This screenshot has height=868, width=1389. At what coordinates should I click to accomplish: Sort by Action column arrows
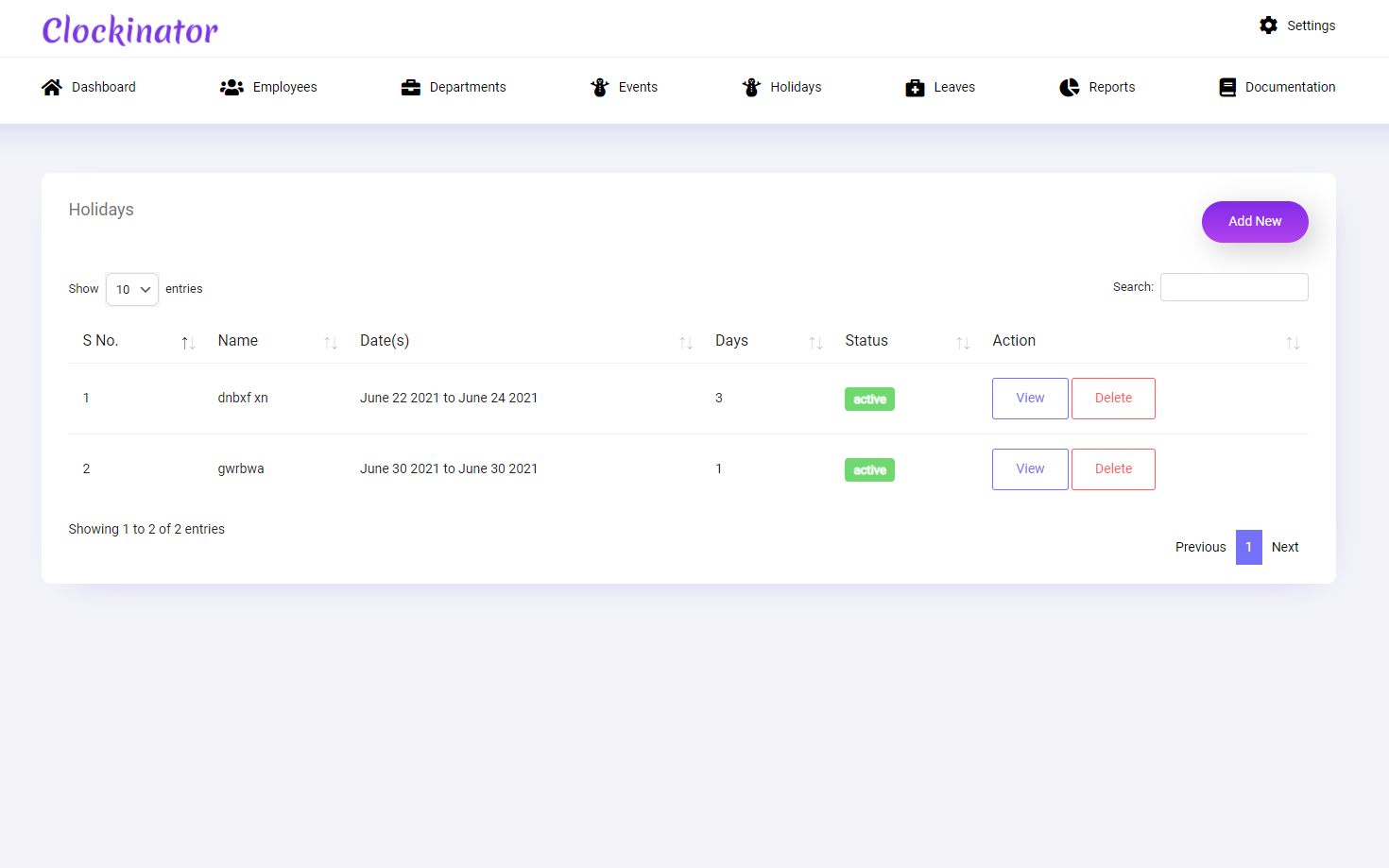click(x=1293, y=343)
